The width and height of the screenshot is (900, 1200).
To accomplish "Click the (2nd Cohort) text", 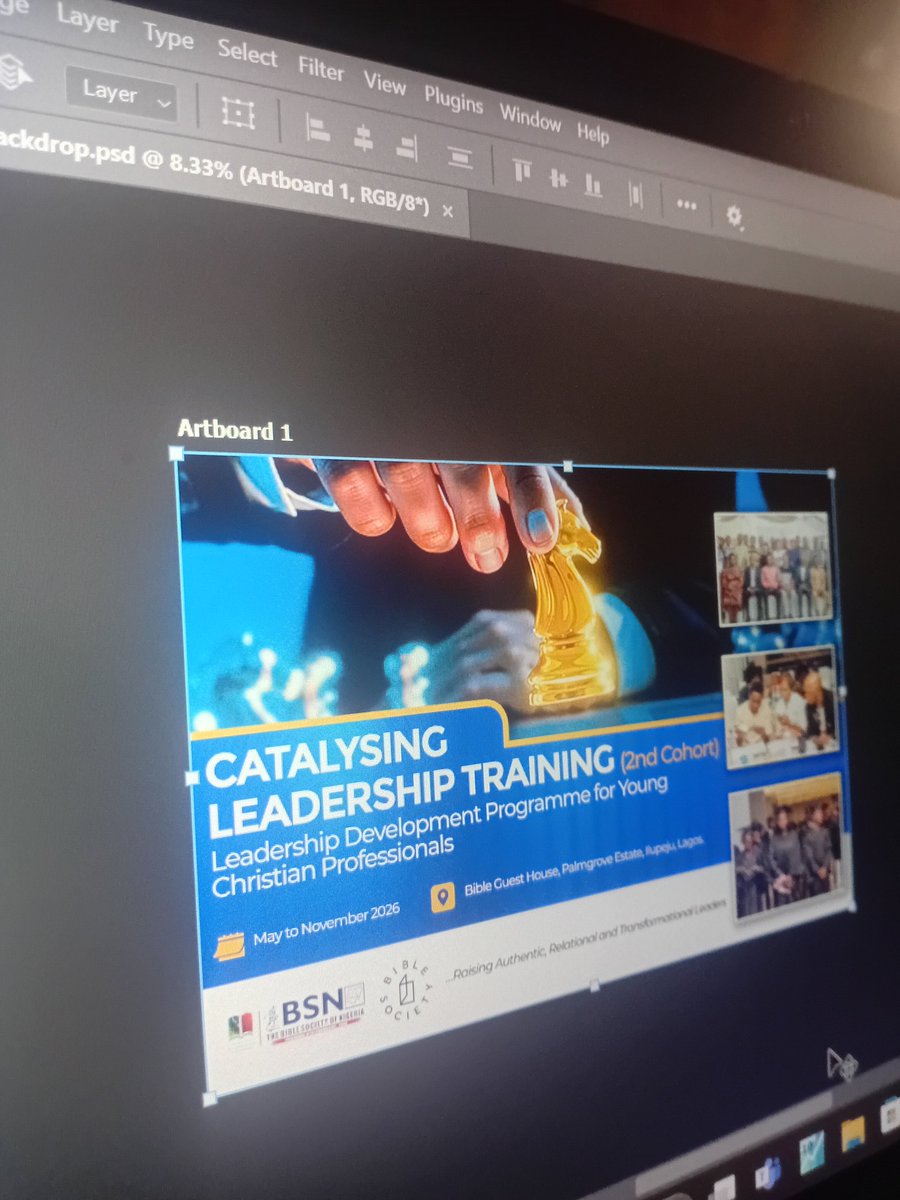I will 671,753.
